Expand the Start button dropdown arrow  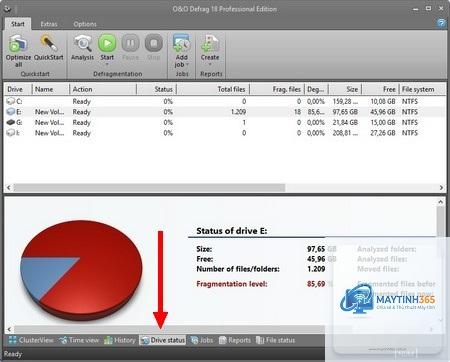107,64
